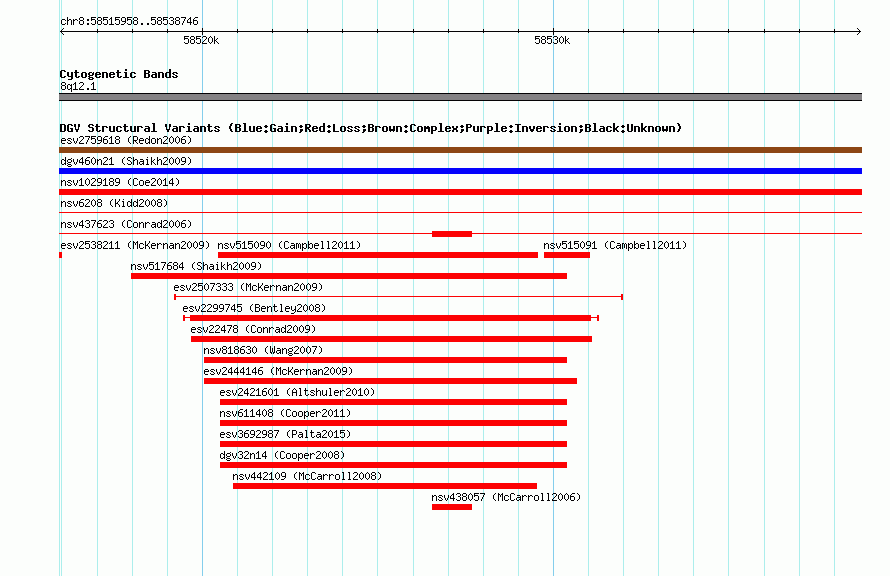Click the nsv818630 (Wang2007) label
The height and width of the screenshot is (576, 890).
coord(263,350)
